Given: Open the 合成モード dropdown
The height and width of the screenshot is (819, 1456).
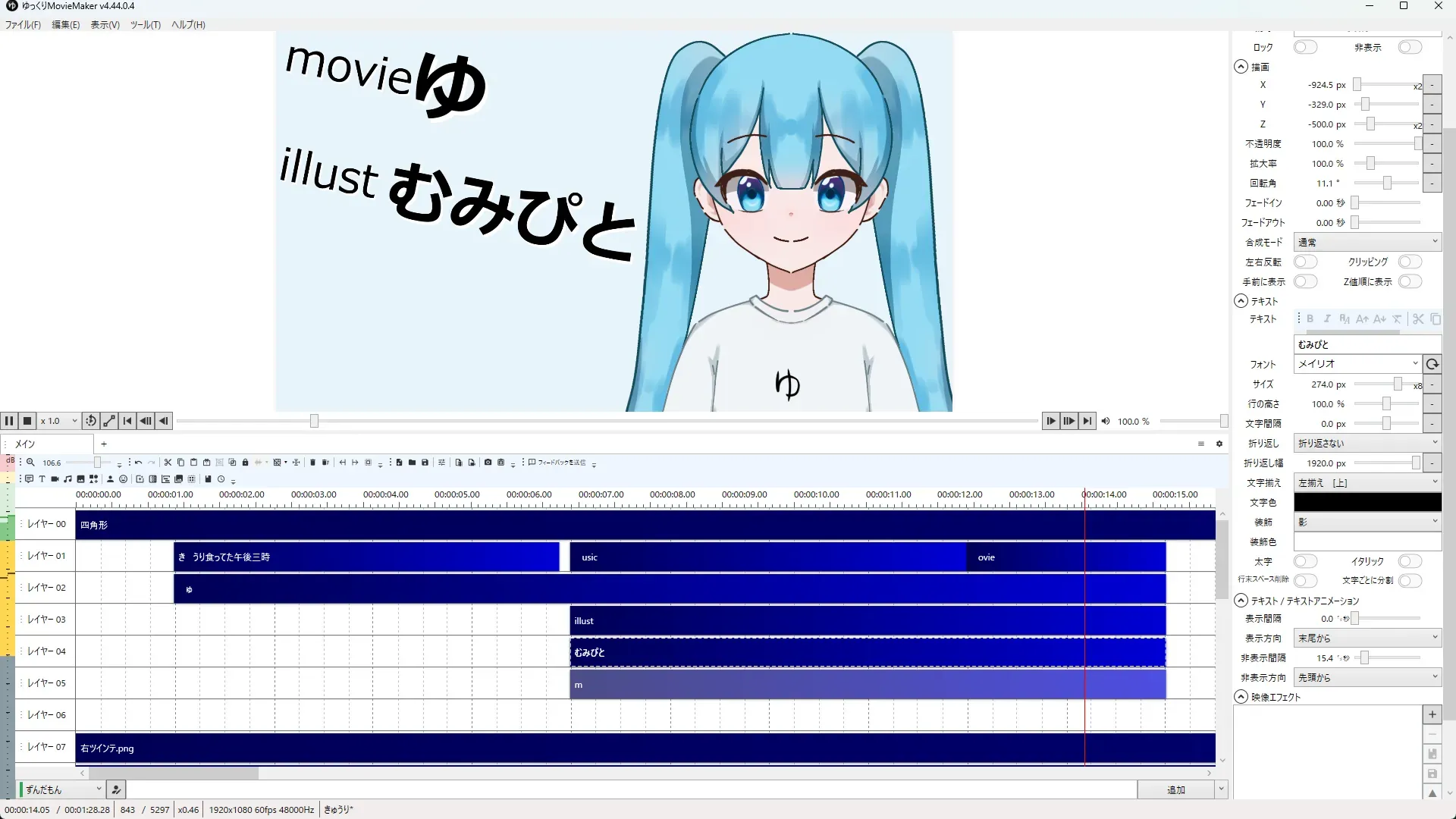Looking at the screenshot, I should pyautogui.click(x=1367, y=243).
